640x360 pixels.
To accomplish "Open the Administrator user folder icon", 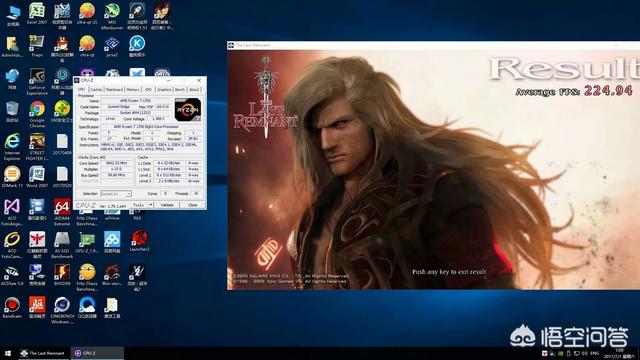I will coord(12,46).
